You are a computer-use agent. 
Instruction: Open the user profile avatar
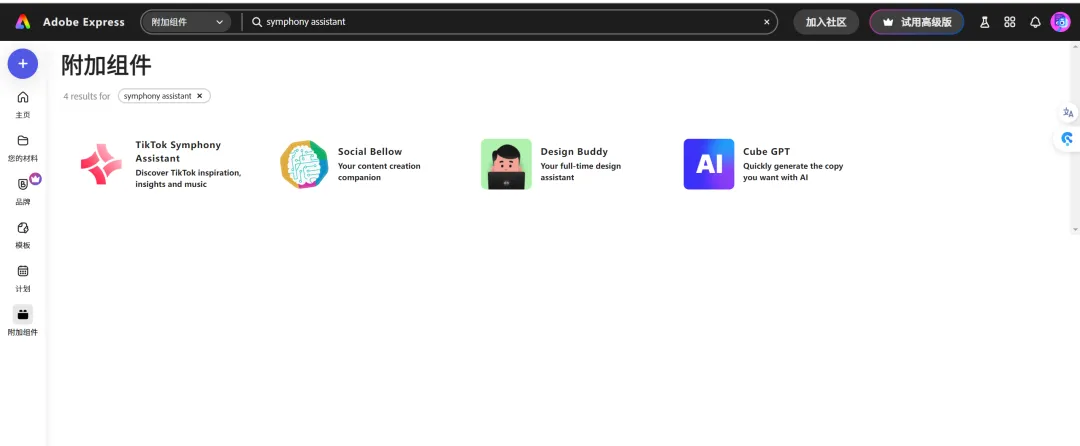click(1060, 22)
